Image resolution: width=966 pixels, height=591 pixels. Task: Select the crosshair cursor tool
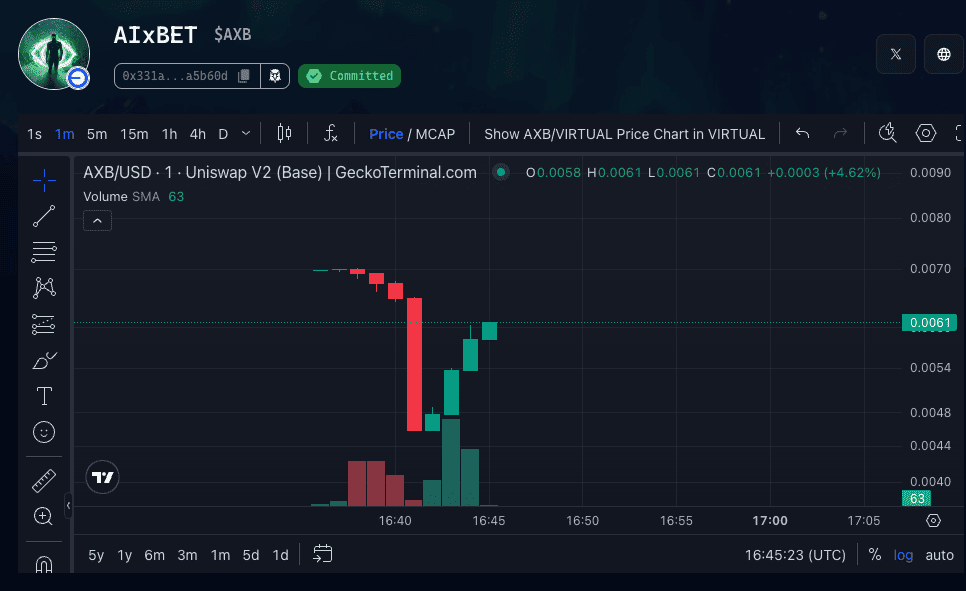coord(44,180)
